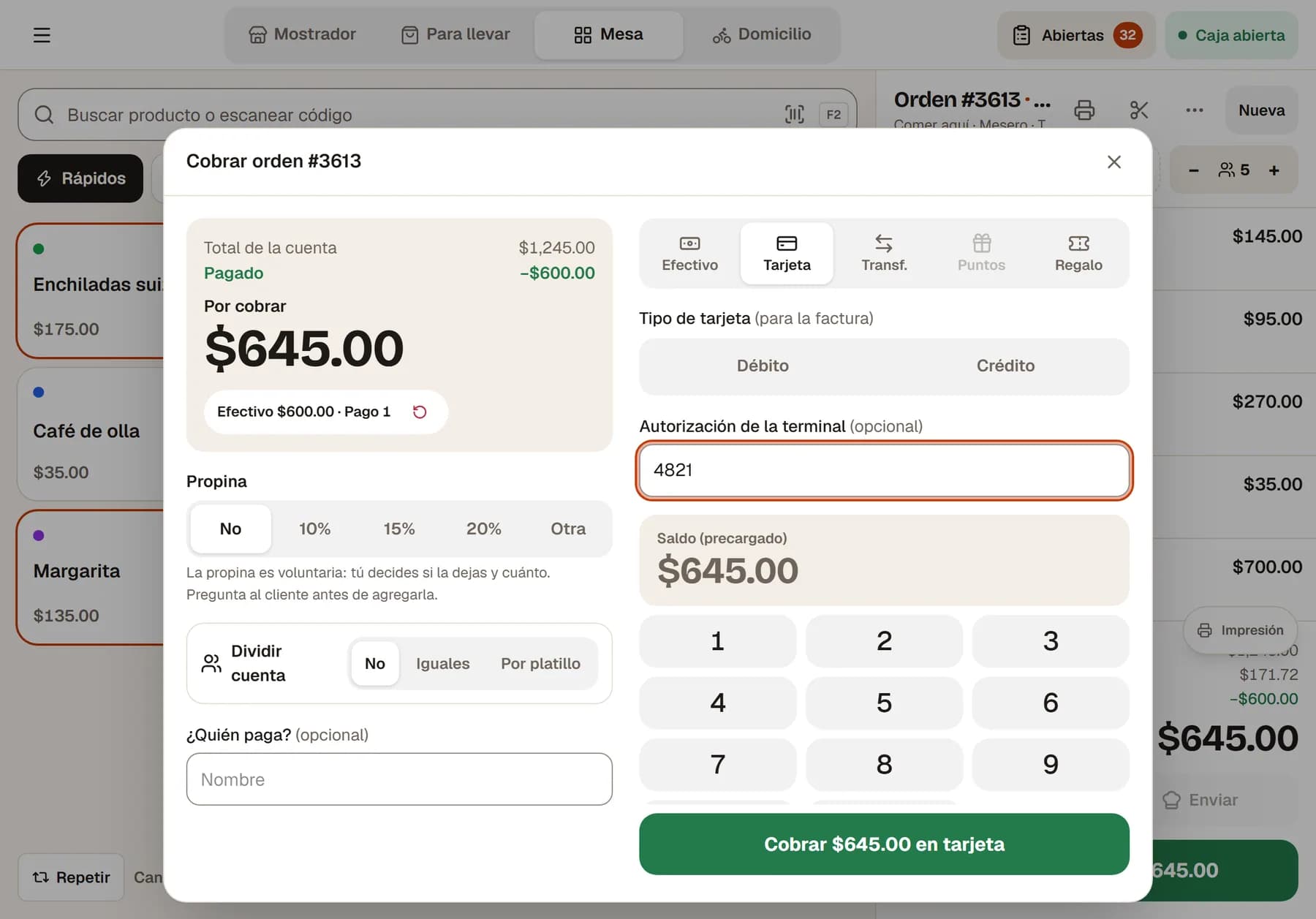The height and width of the screenshot is (919, 1316).
Task: Tap keypad number 9
Action: click(1051, 765)
